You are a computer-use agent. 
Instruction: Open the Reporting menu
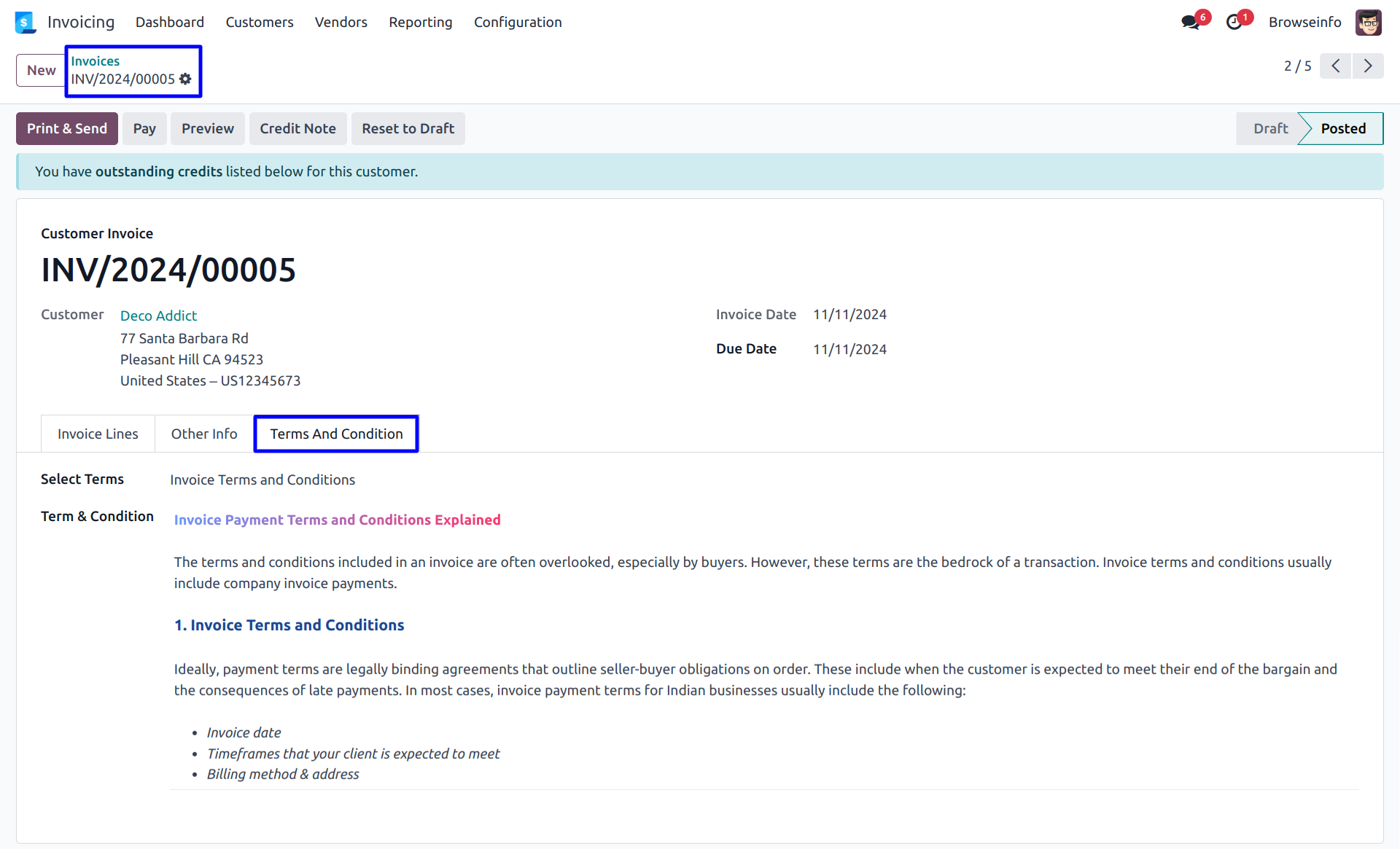(x=420, y=23)
